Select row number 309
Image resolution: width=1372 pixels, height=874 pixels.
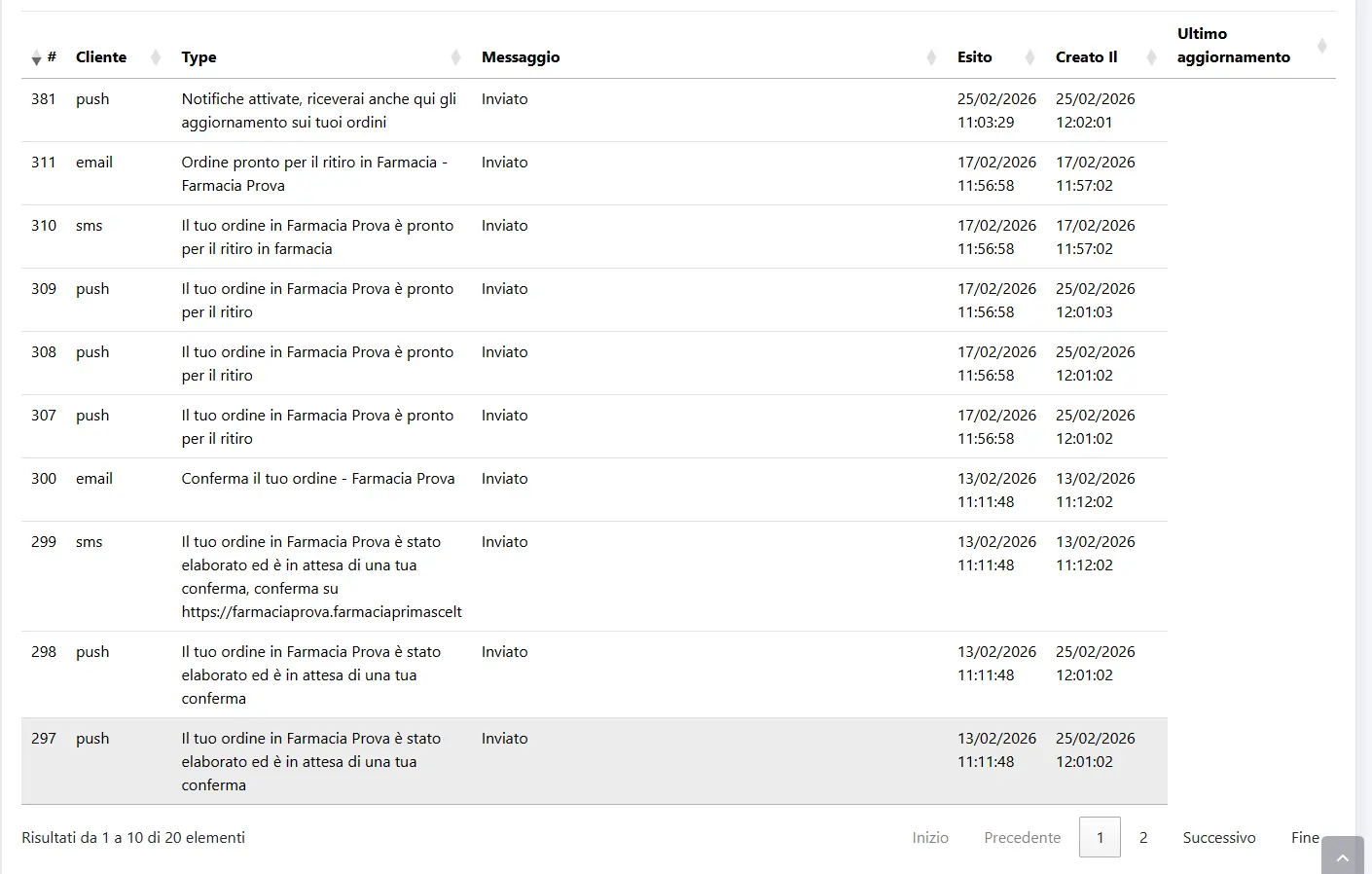44,289
